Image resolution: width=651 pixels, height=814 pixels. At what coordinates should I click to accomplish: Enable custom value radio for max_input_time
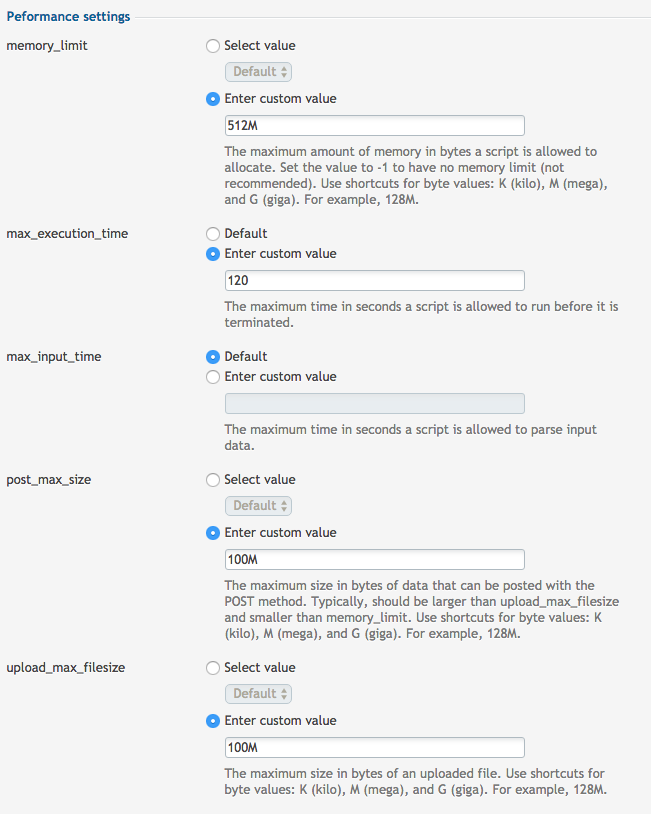[212, 377]
